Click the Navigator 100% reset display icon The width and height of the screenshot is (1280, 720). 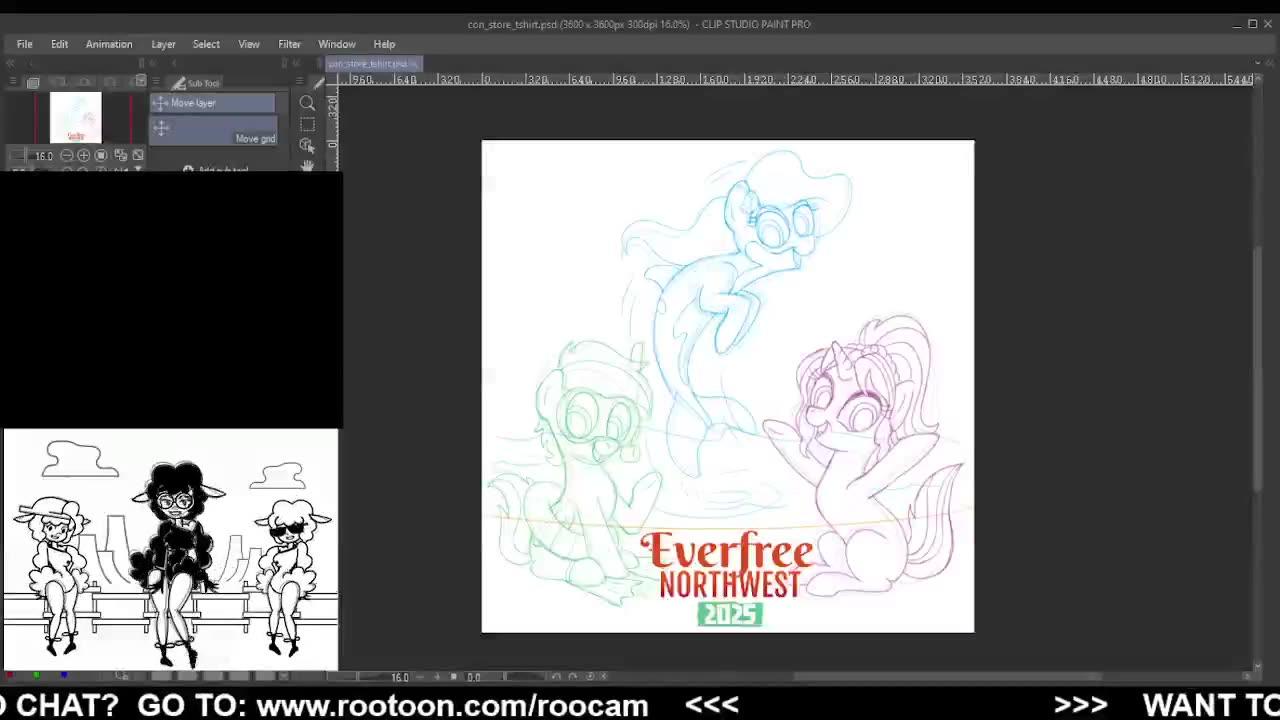click(101, 155)
